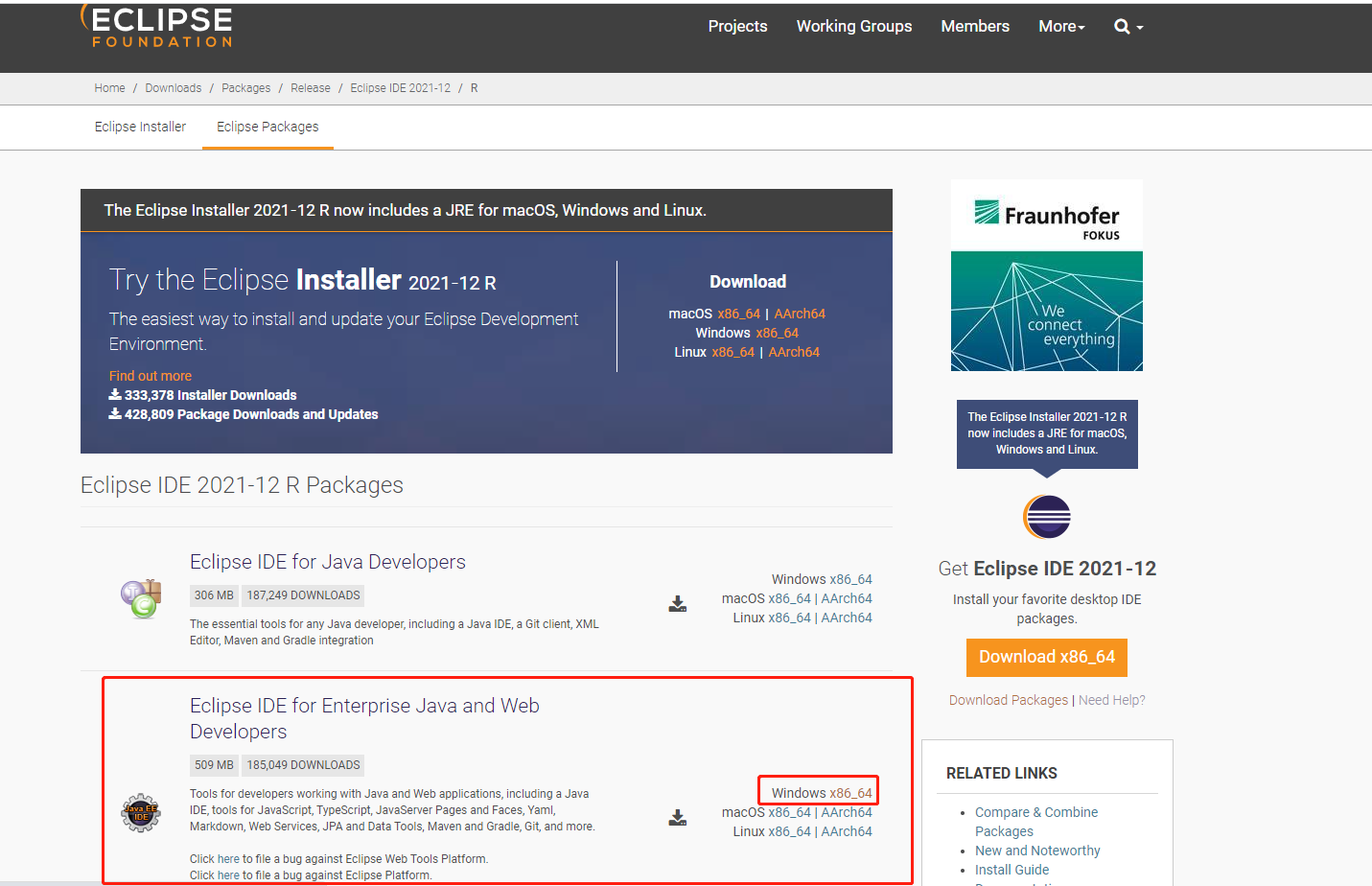
Task: Open Install Guide link
Action: [1012, 870]
